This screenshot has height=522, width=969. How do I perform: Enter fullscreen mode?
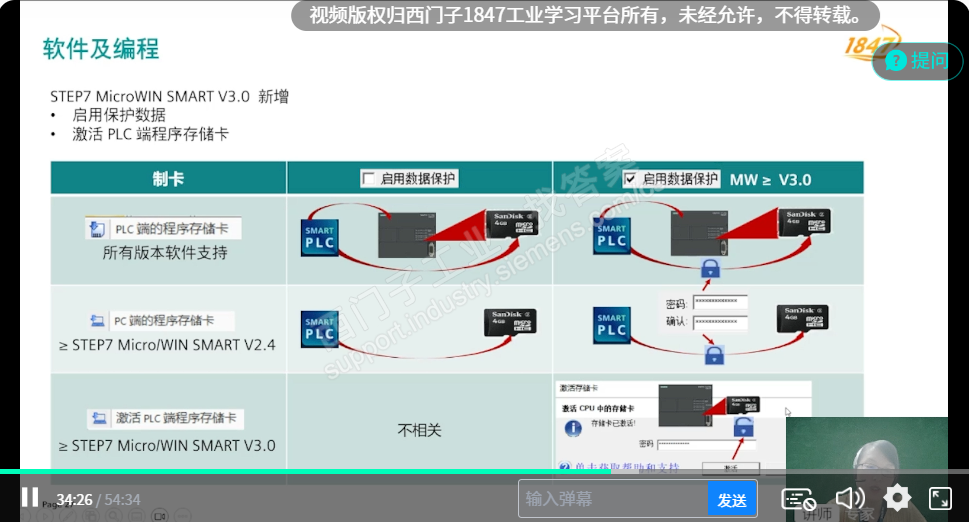tap(940, 498)
